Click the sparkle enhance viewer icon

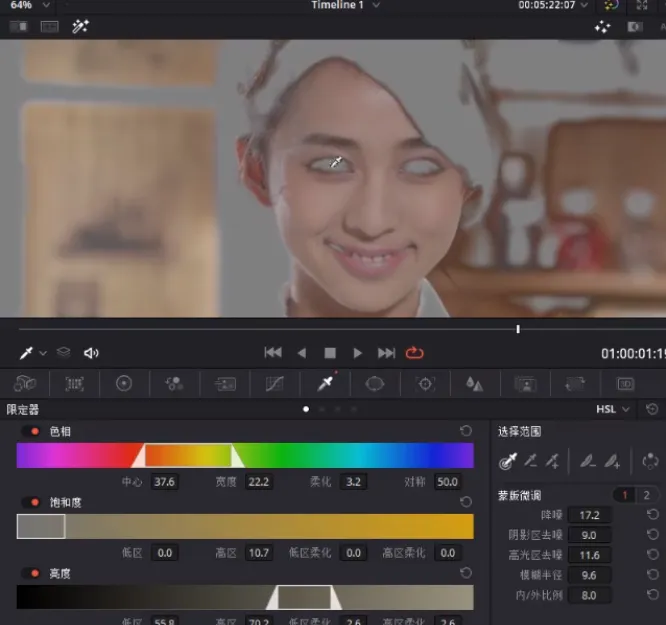[x=602, y=28]
